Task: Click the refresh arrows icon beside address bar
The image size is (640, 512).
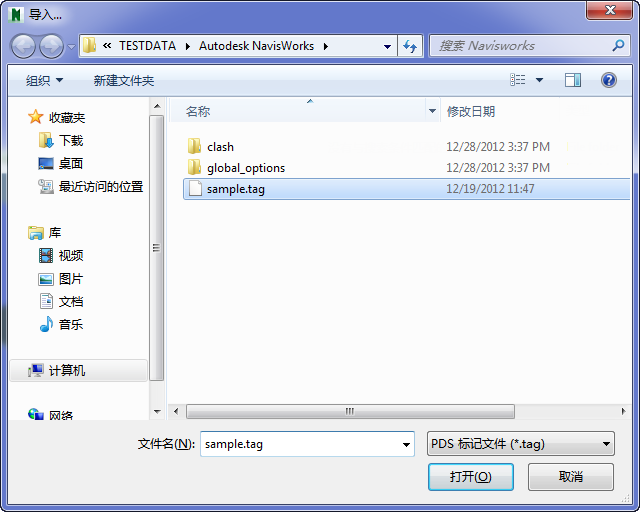Action: [x=410, y=46]
